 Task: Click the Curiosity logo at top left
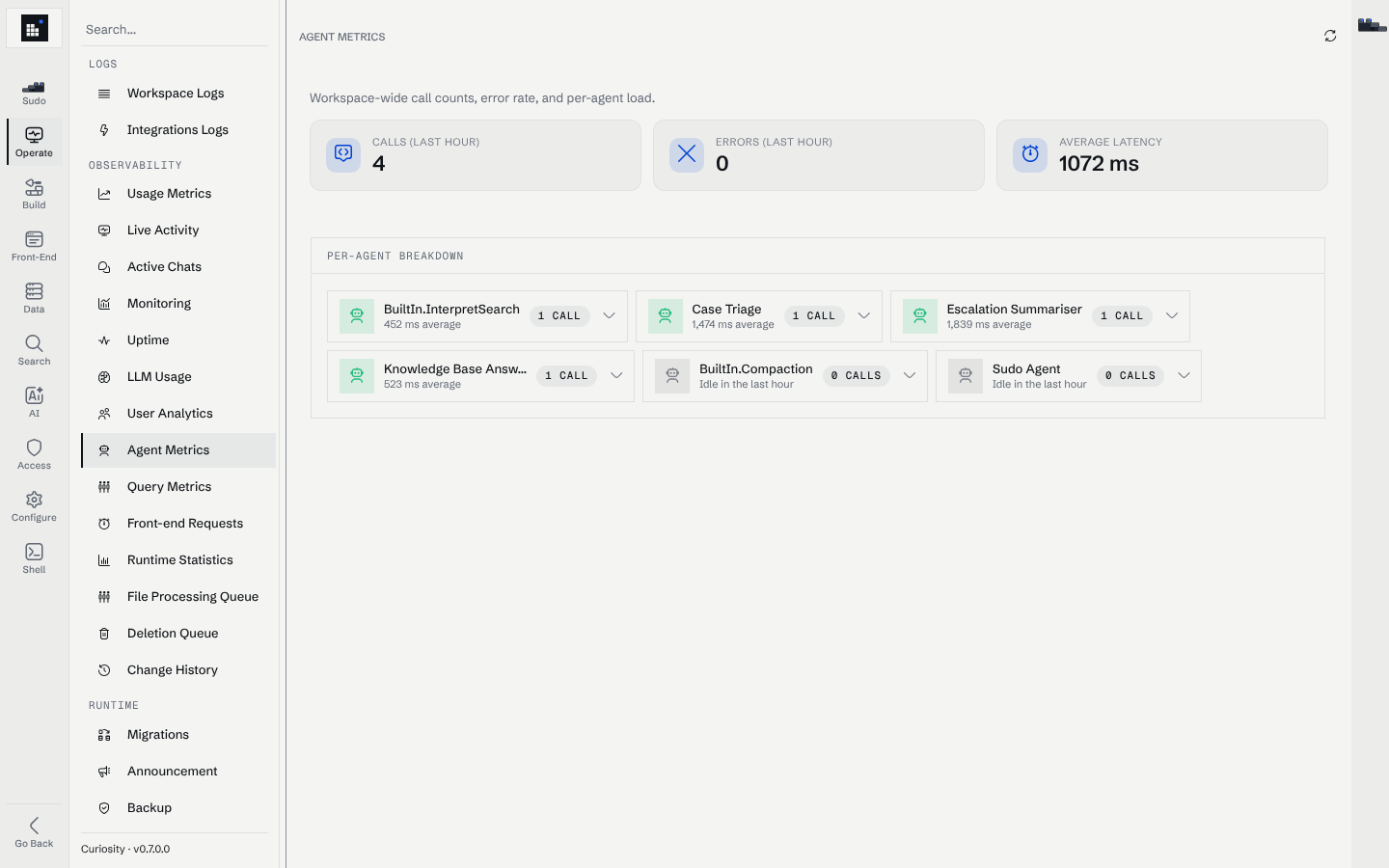pos(34,28)
